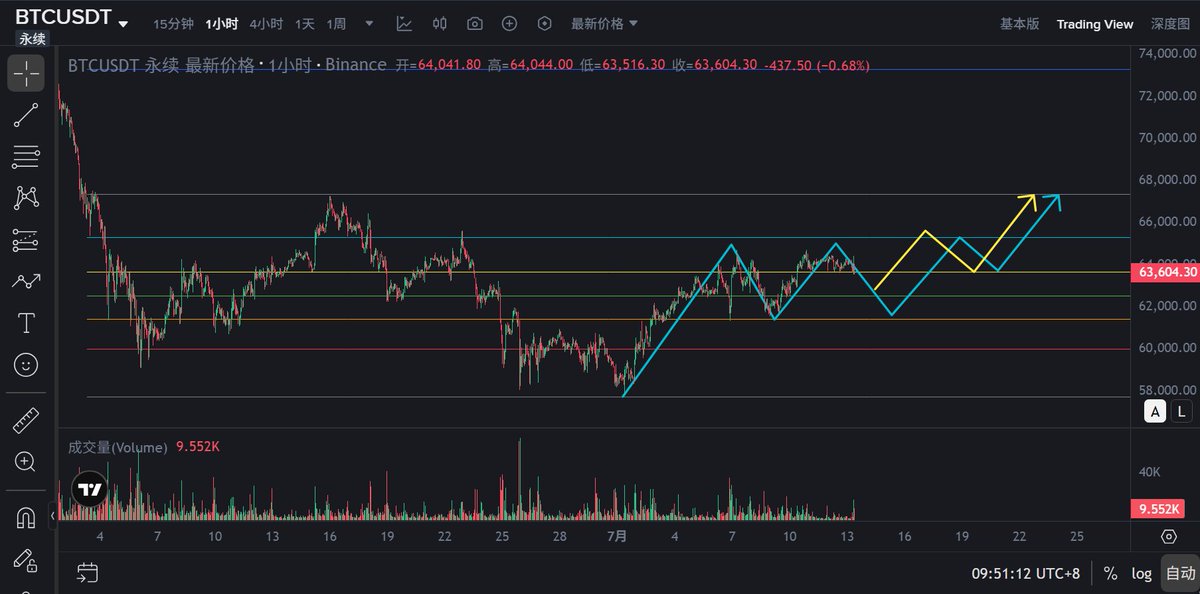Toggle magnet snapping mode
The width and height of the screenshot is (1200, 594).
tap(26, 518)
